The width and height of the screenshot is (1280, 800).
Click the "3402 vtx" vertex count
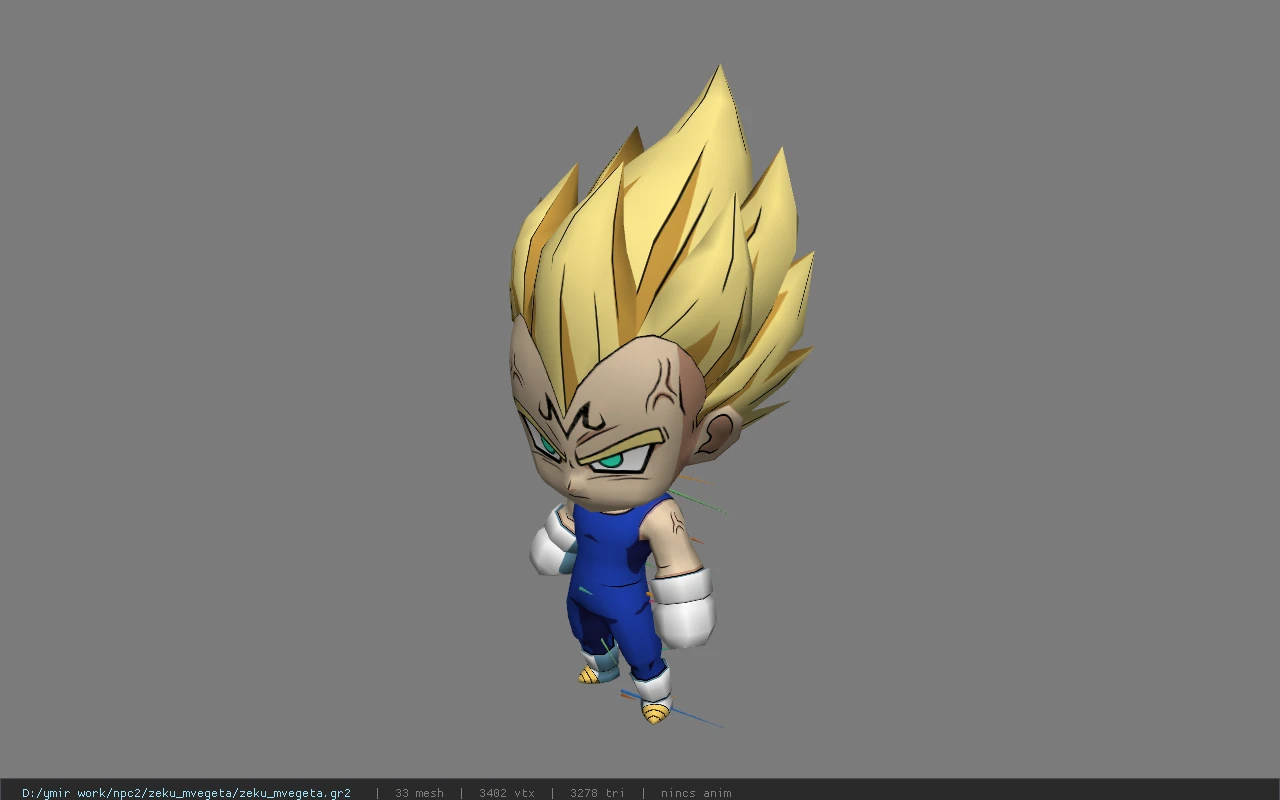click(506, 793)
